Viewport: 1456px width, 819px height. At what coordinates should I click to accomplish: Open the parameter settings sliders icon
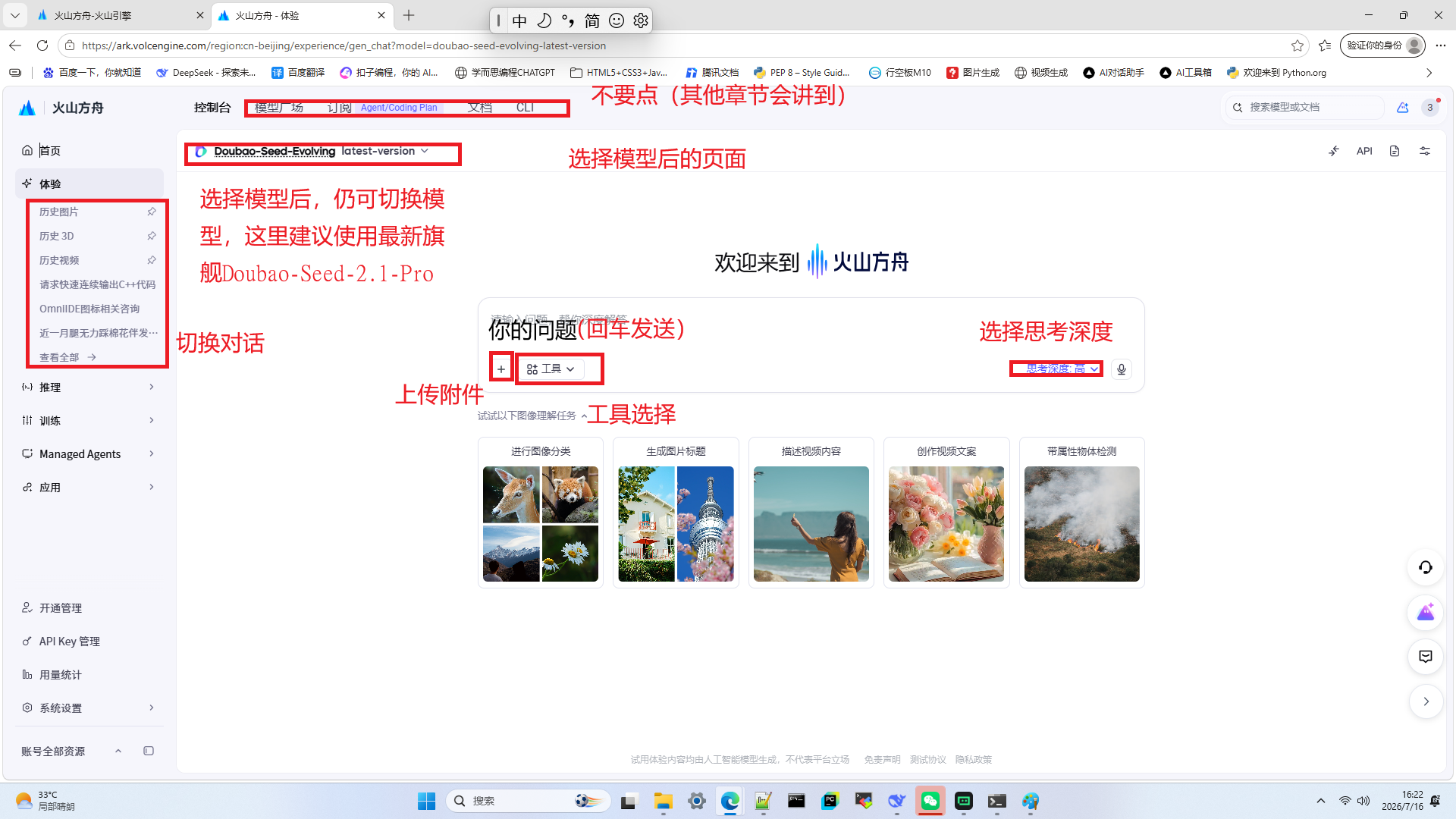point(1425,151)
